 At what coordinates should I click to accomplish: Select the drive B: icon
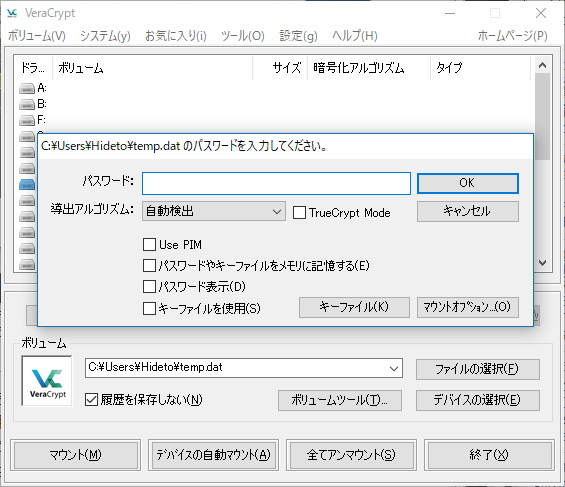click(27, 104)
